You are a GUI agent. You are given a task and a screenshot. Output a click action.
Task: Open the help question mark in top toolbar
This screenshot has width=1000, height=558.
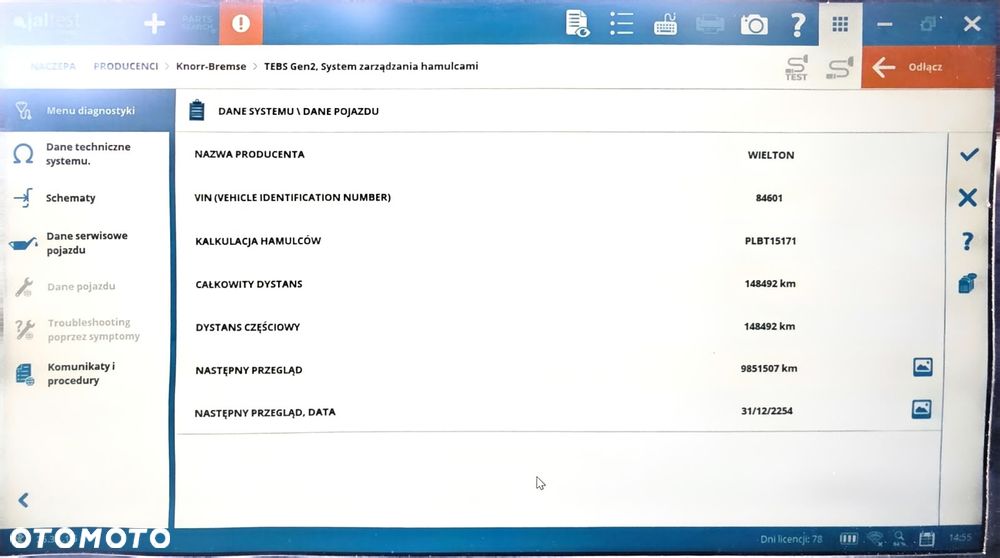tap(797, 25)
